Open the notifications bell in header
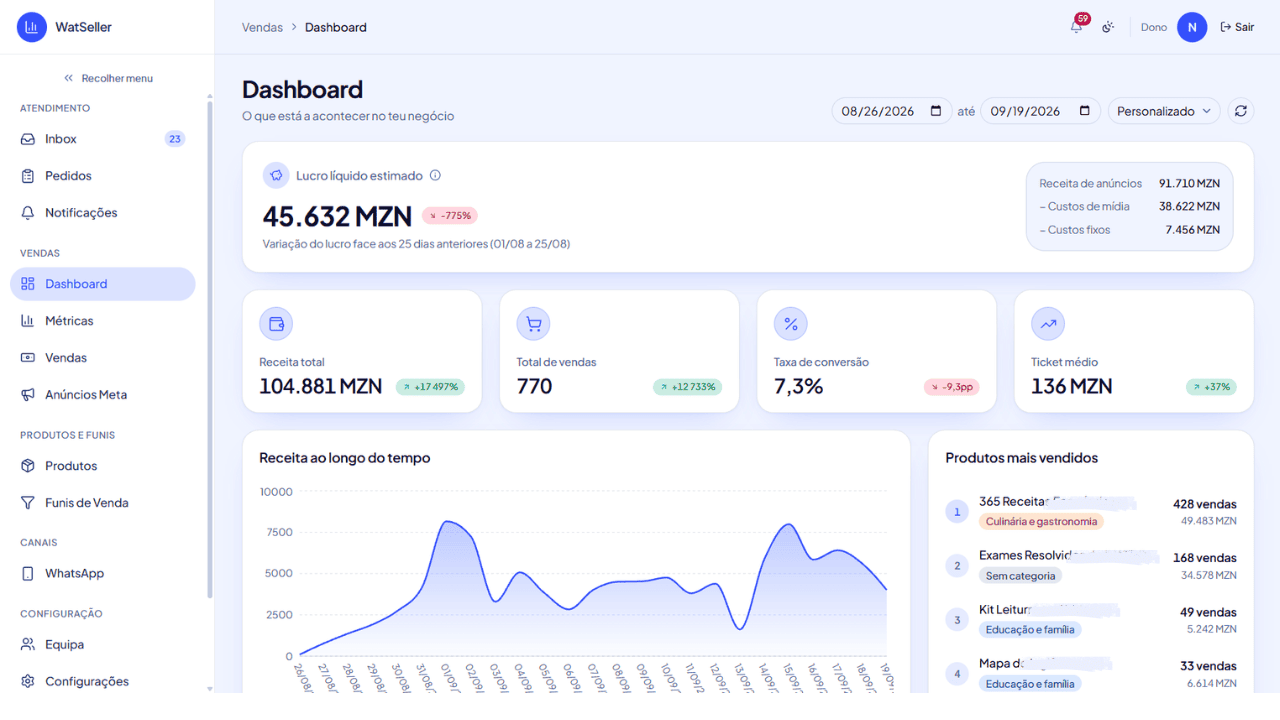Screen dimensions: 1280x720 [1076, 27]
